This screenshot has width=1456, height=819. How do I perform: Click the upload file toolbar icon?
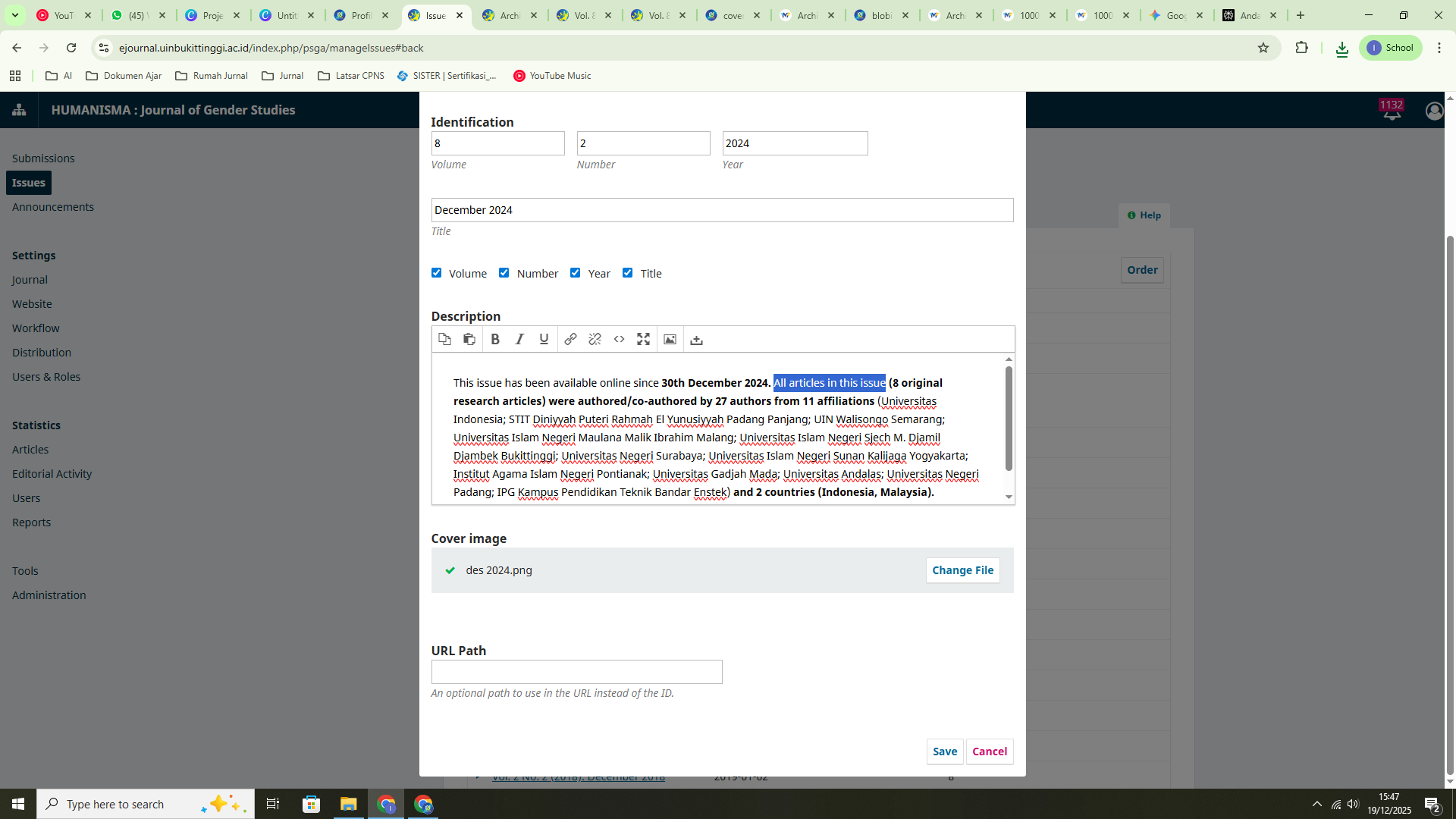pyautogui.click(x=696, y=340)
